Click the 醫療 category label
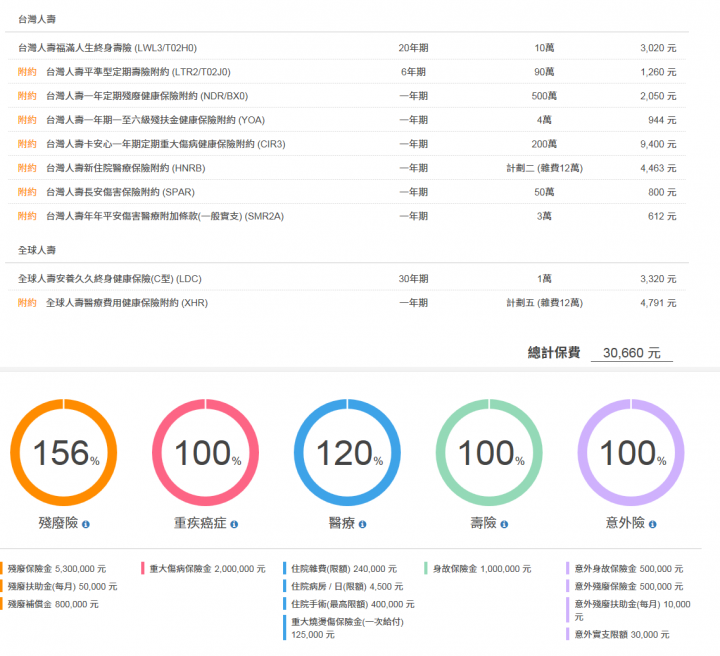The height and width of the screenshot is (656, 720). tap(342, 523)
